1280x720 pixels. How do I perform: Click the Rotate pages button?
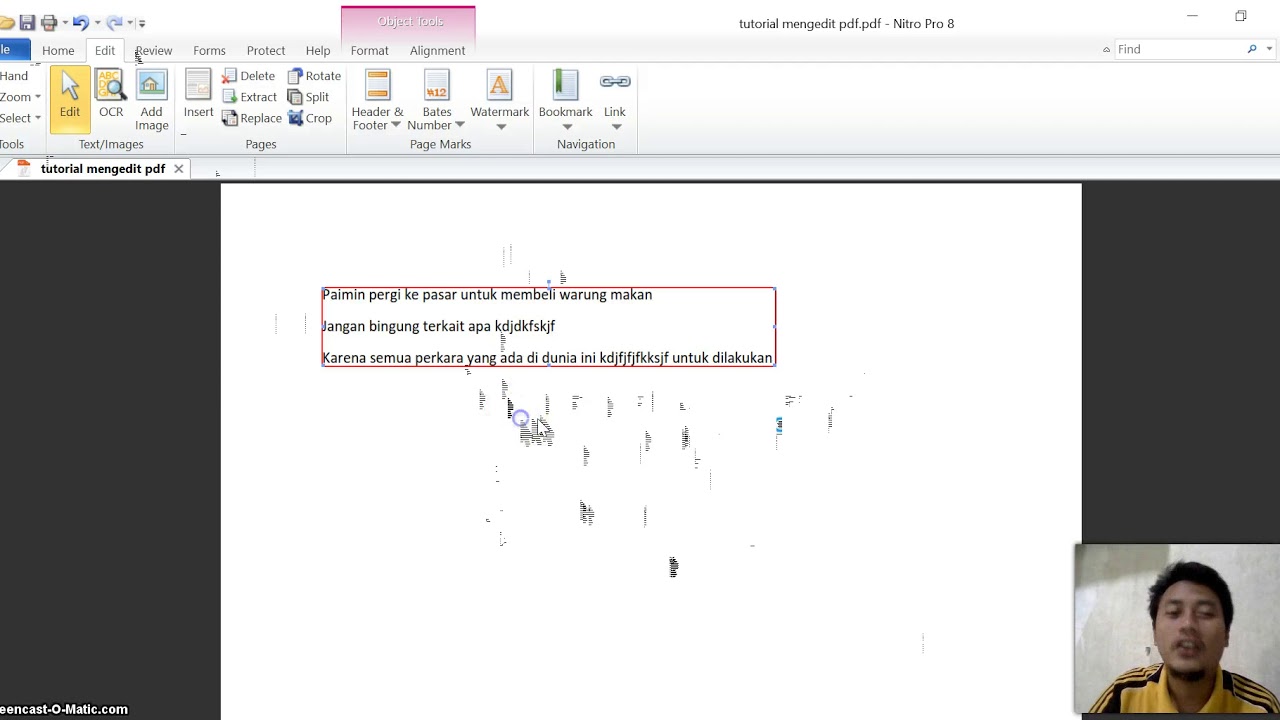click(314, 76)
